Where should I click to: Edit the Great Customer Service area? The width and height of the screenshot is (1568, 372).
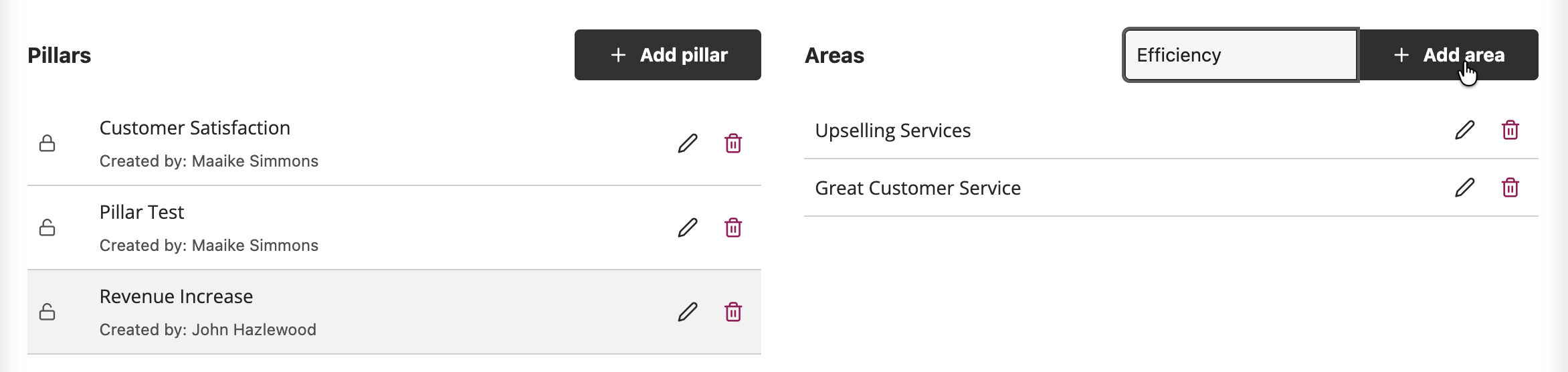coord(1464,187)
